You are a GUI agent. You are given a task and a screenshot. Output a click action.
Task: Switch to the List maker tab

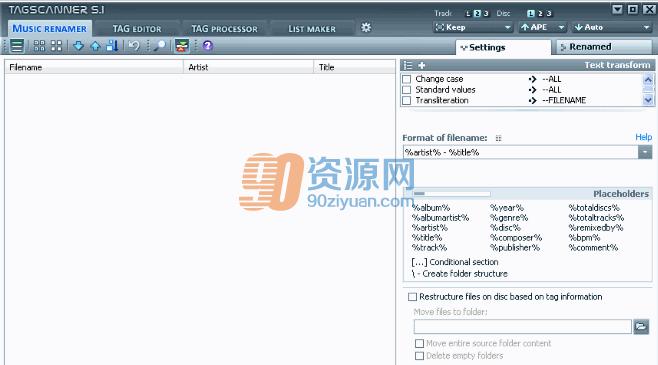tap(312, 29)
